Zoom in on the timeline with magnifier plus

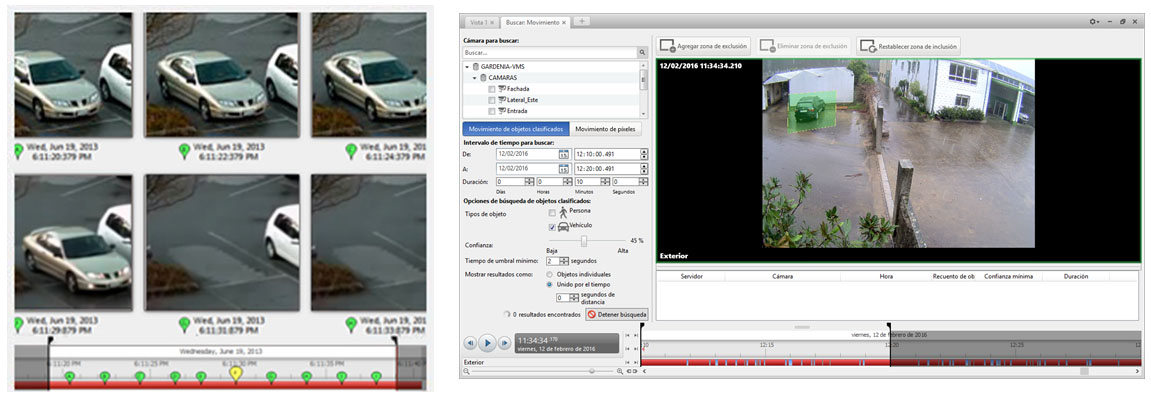(x=620, y=371)
